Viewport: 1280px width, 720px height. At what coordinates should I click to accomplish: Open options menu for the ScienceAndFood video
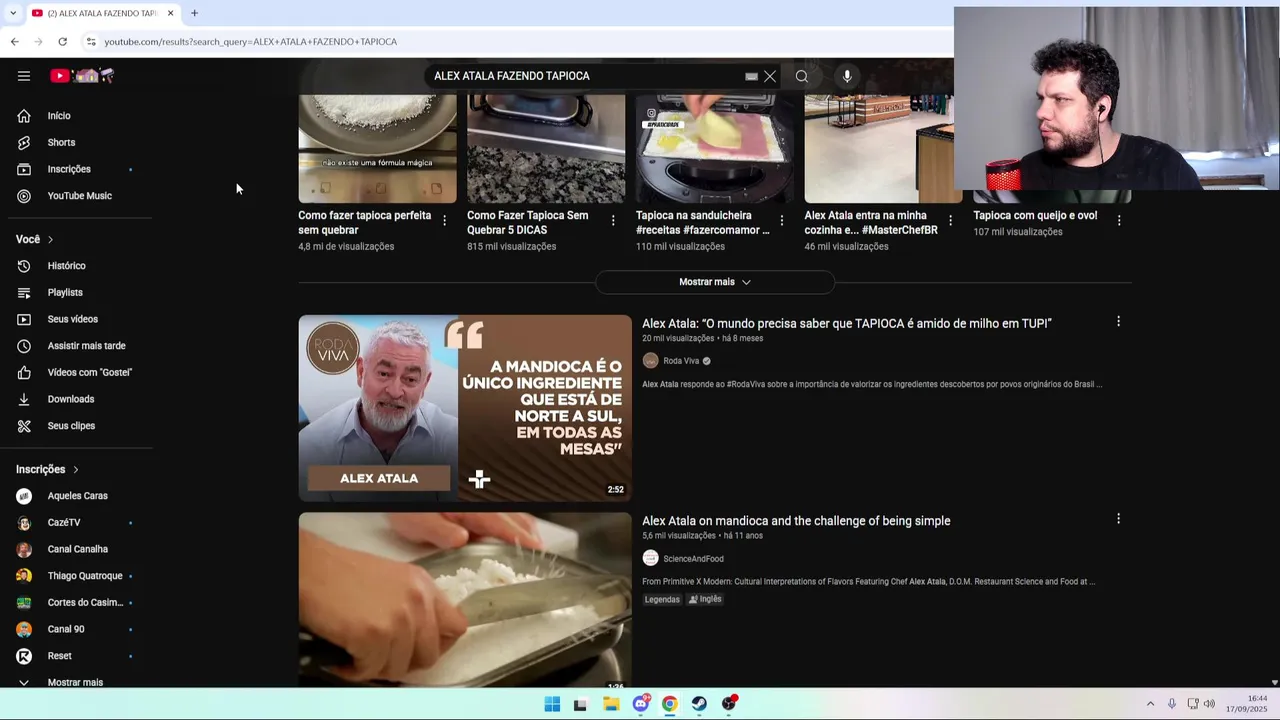point(1118,518)
